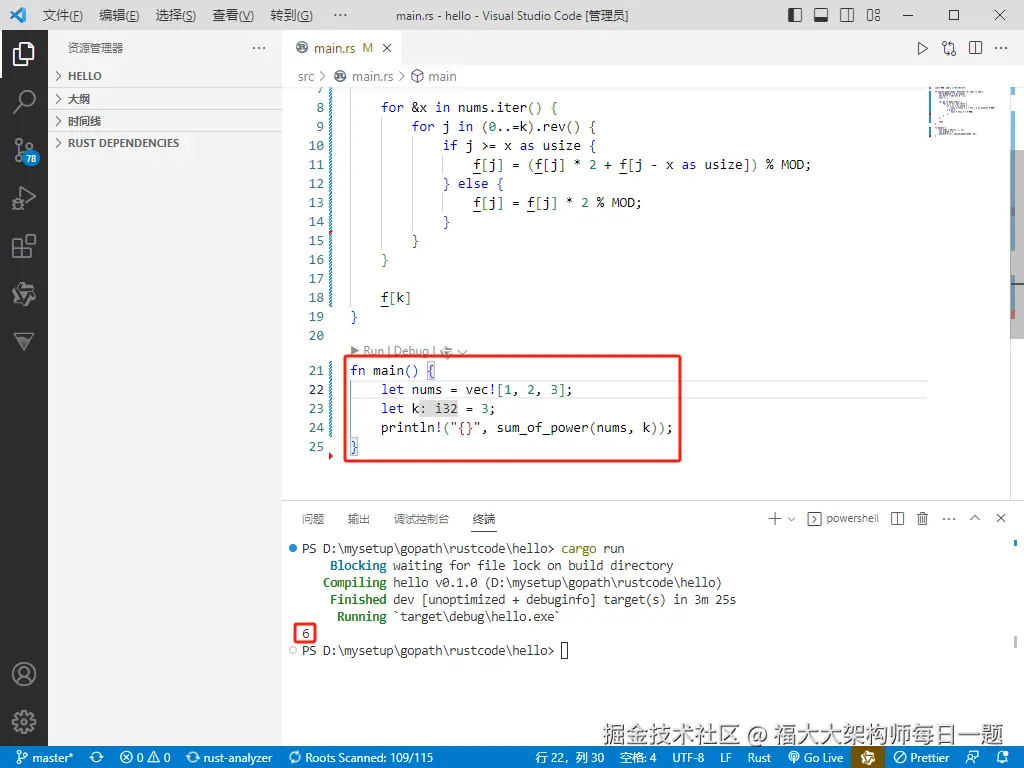This screenshot has height=768, width=1024.
Task: Open the 选择(S) menu
Action: [x=176, y=15]
